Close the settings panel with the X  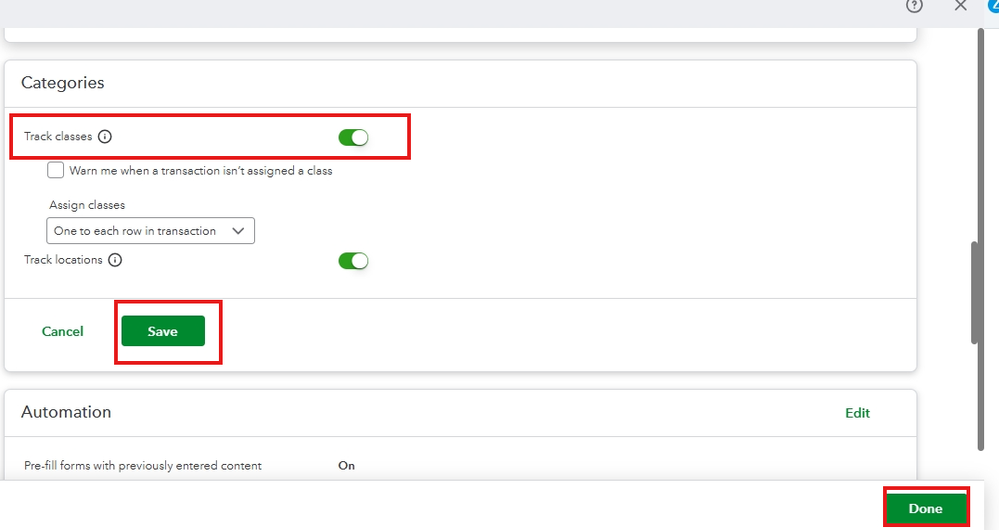coord(961,6)
